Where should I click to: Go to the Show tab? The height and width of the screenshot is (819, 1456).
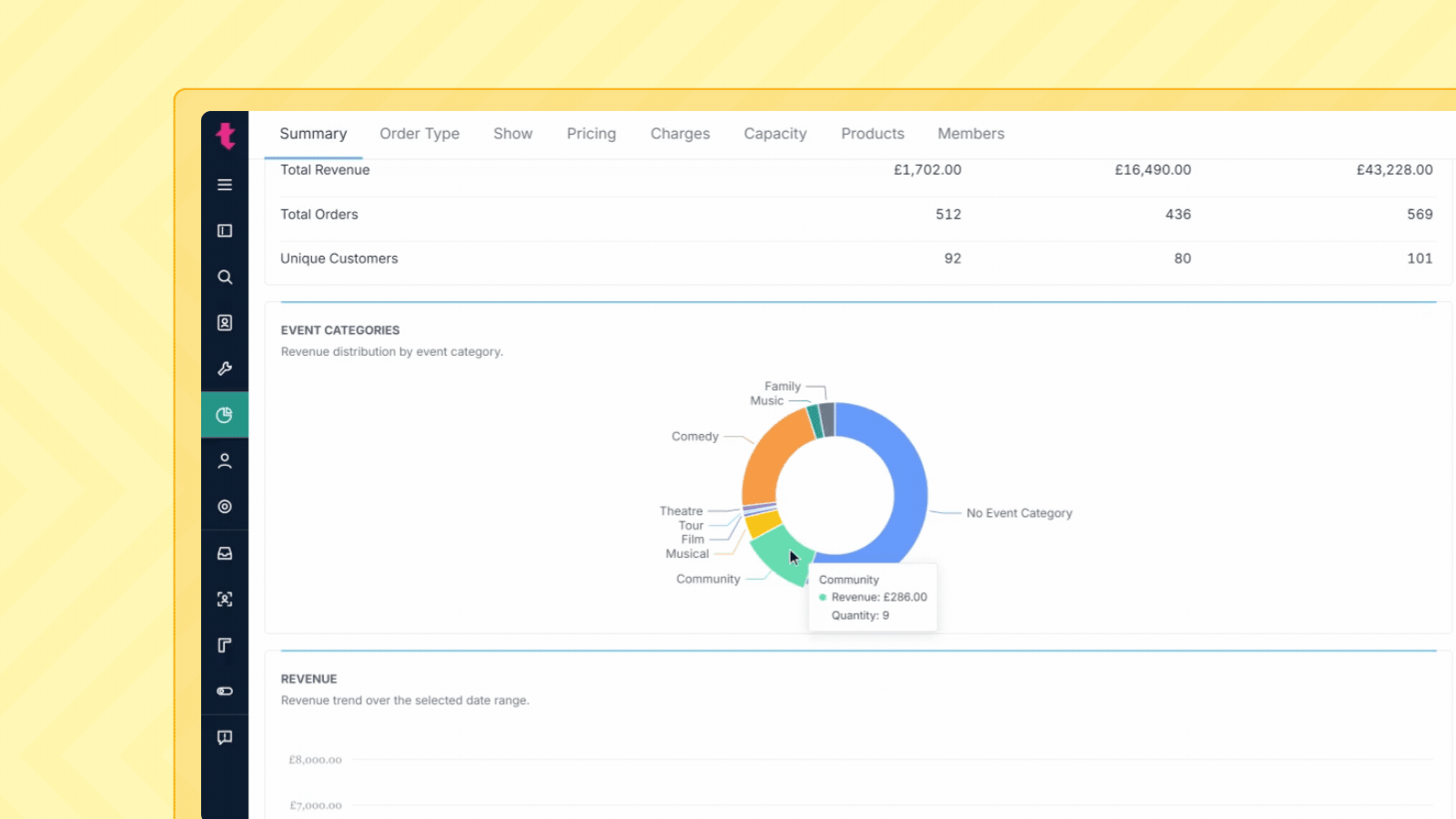click(513, 134)
